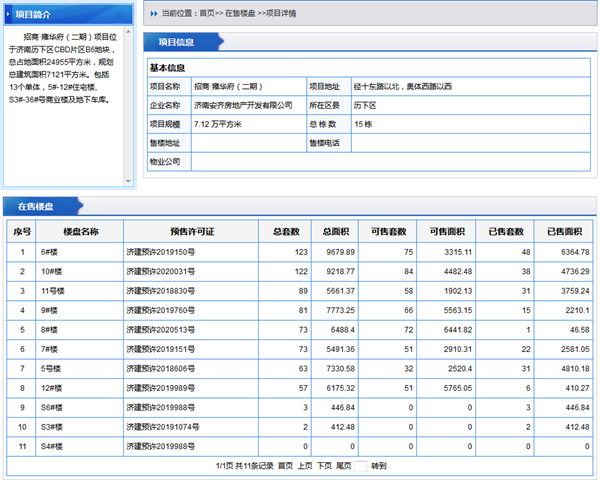Viewport: 600px width, 484px height.
Task: Click permit 济建预许20191074号
Action: pos(163,427)
